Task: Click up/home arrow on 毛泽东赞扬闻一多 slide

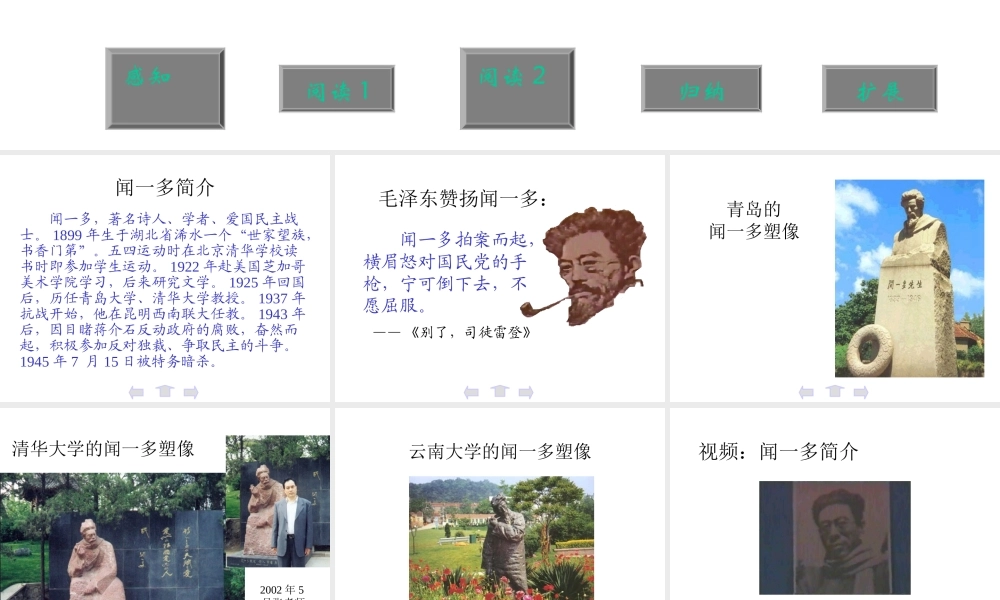Action: (499, 391)
